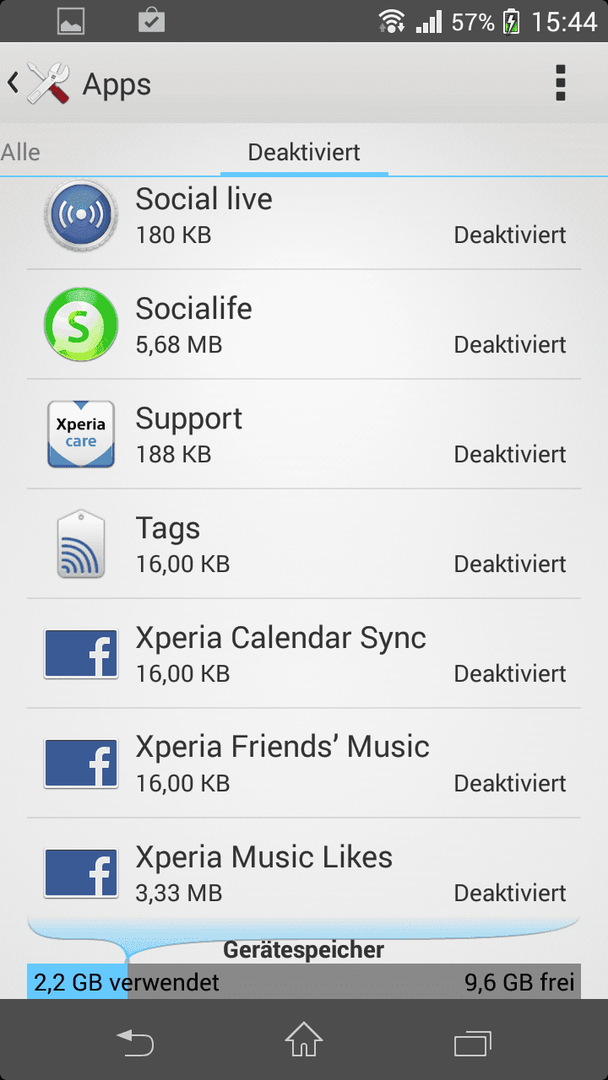Tap the battery indicator in status bar
Image resolution: width=608 pixels, height=1080 pixels.
point(511,23)
